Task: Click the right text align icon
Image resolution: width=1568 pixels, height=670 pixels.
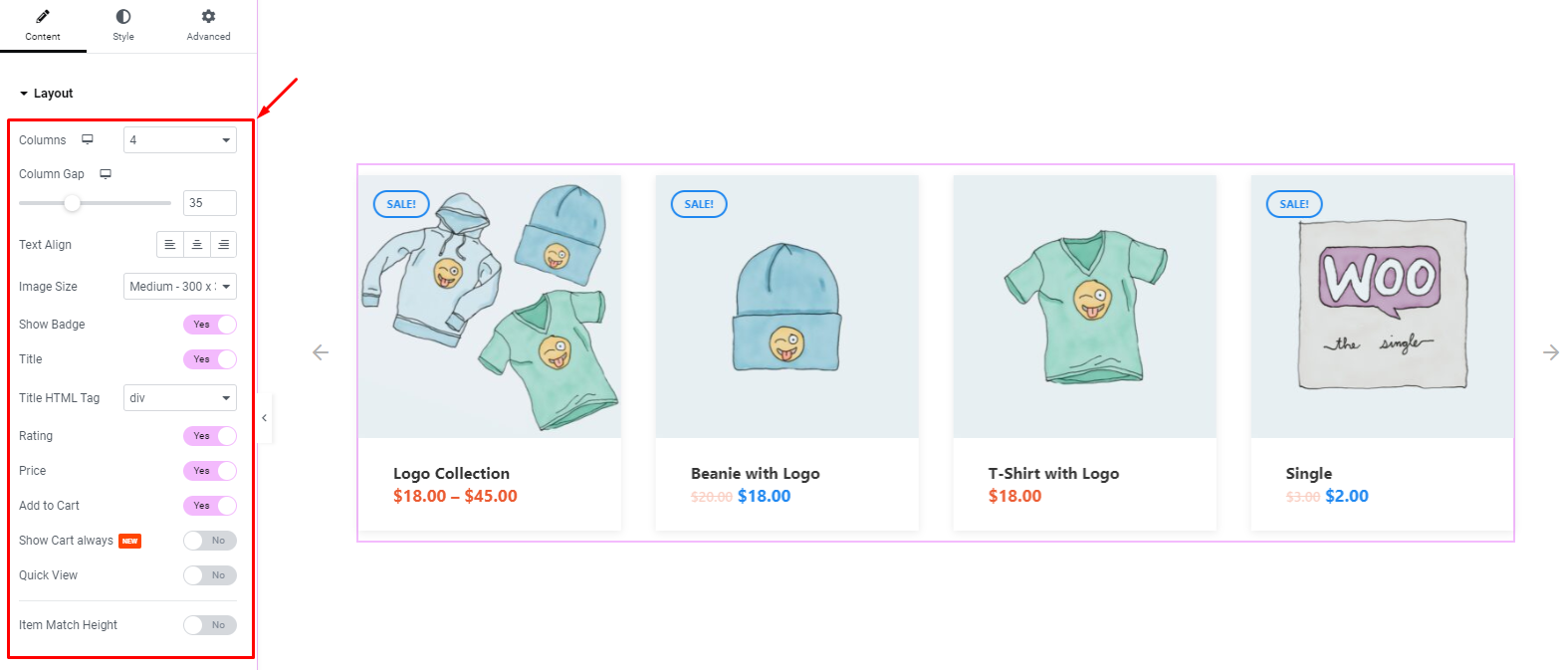Action: pos(224,245)
